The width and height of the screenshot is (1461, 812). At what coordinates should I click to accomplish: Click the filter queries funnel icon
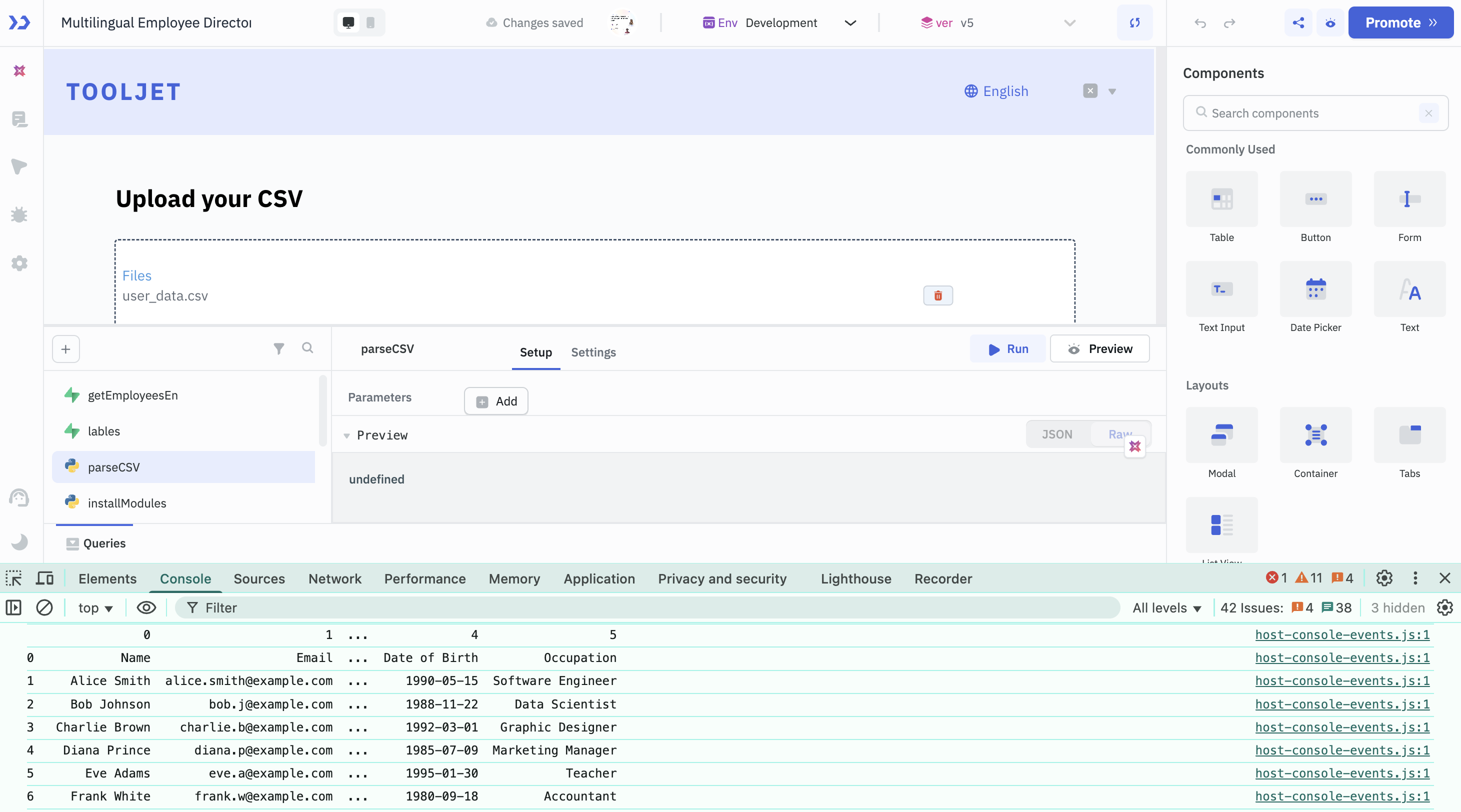pyautogui.click(x=278, y=348)
